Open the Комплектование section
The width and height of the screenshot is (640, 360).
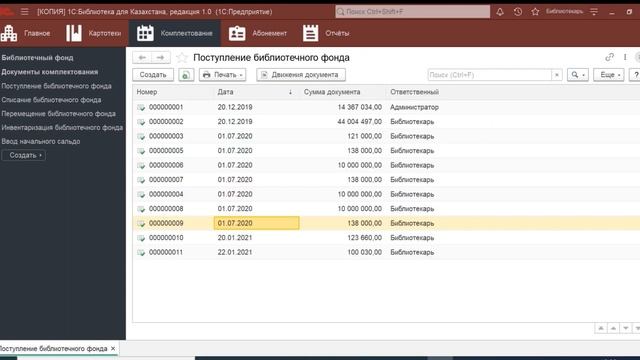(x=175, y=33)
